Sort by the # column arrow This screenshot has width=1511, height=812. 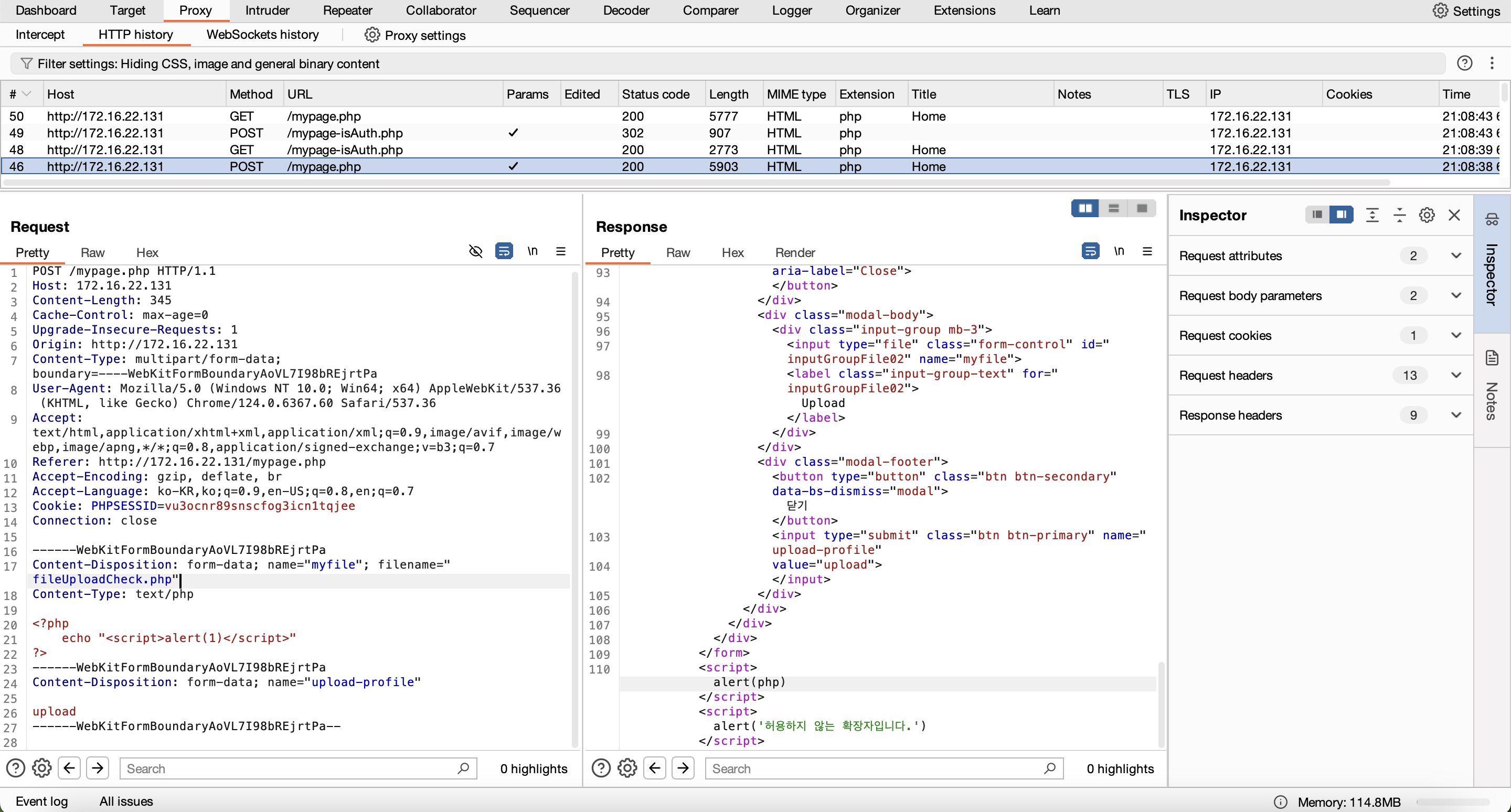tap(26, 94)
